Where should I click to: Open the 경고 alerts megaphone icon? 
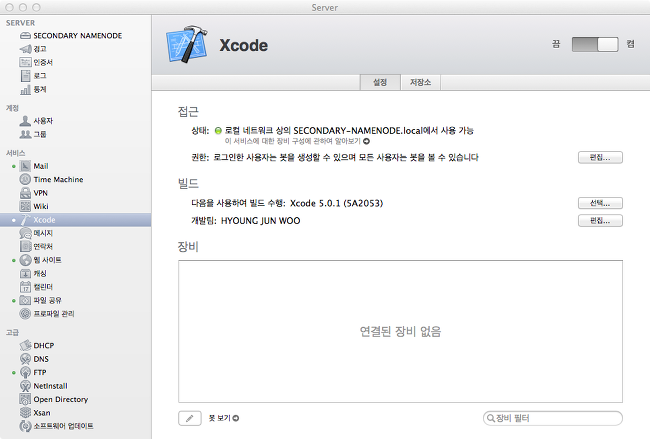point(25,49)
